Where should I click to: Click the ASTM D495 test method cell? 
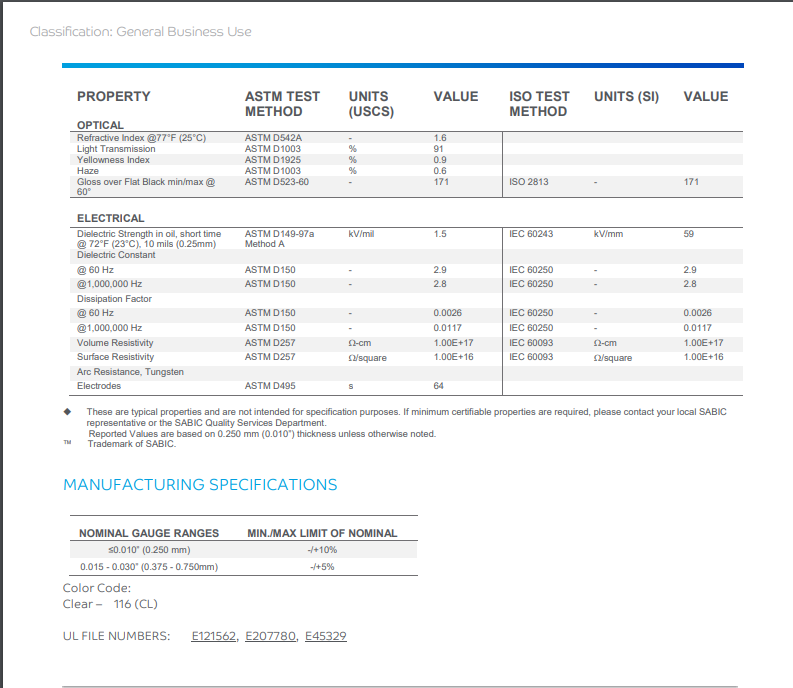pos(271,386)
